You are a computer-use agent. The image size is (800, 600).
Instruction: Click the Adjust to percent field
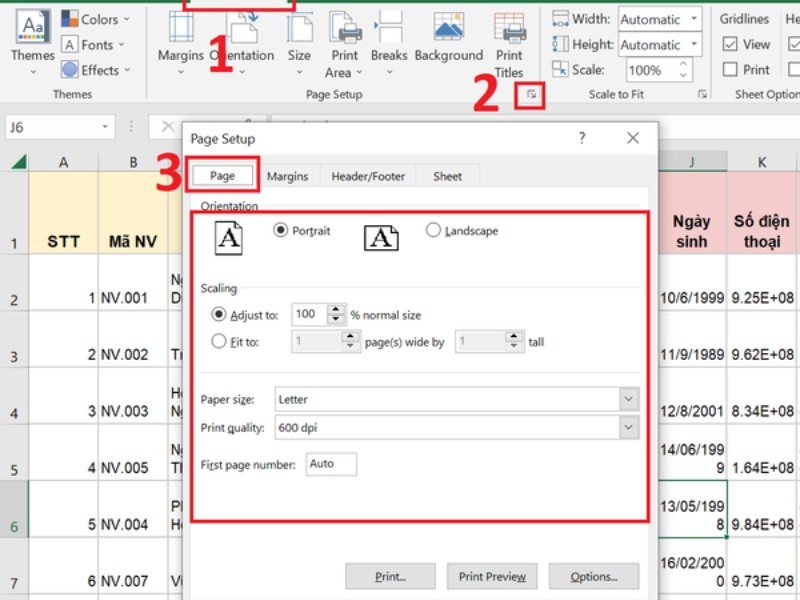(309, 314)
